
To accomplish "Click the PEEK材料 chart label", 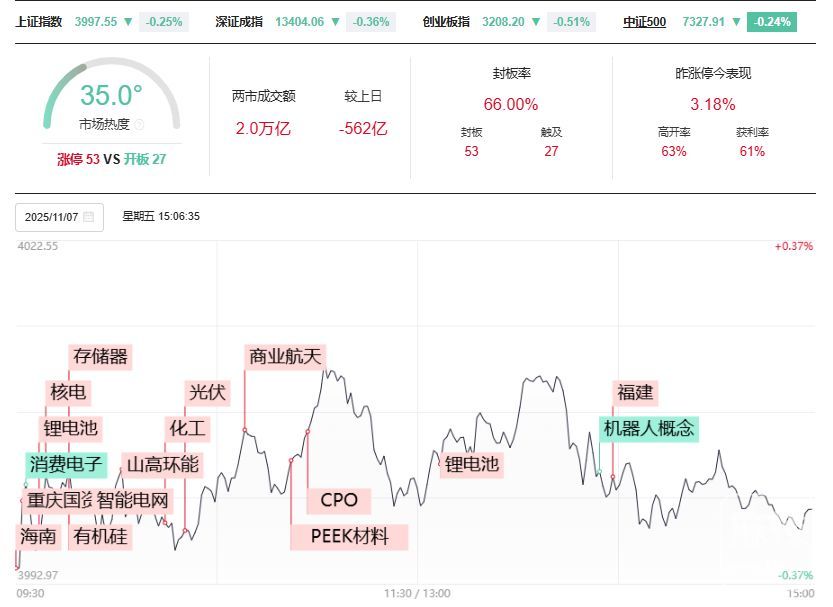I will (x=349, y=536).
